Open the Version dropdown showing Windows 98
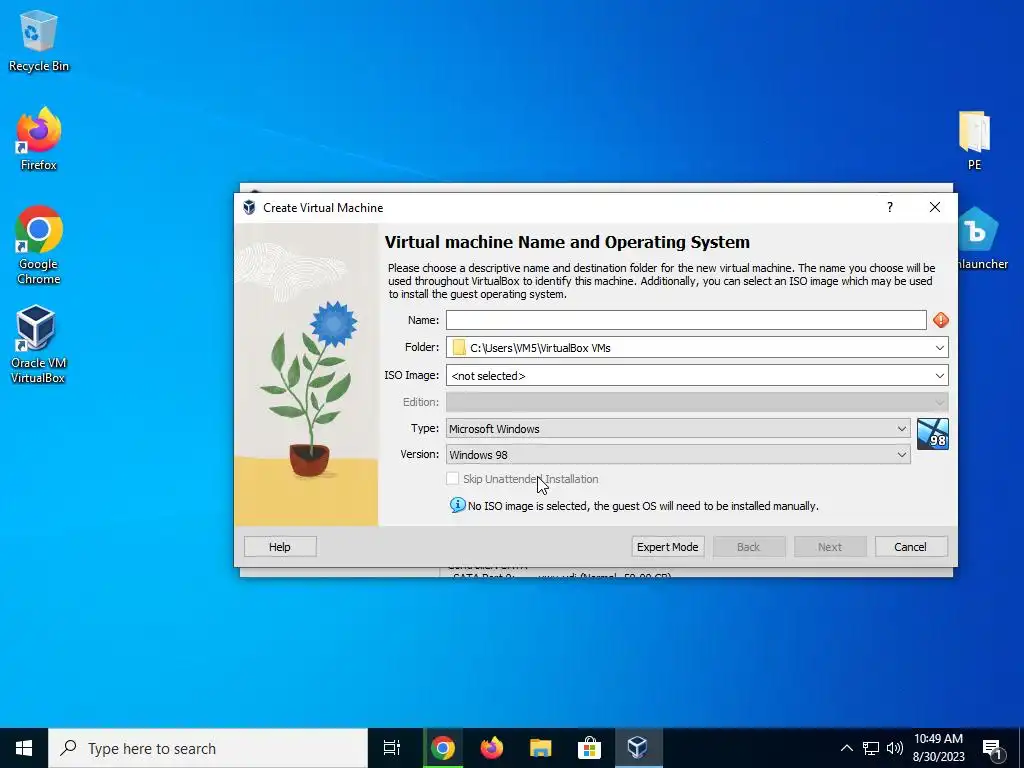This screenshot has height=768, width=1024. coord(678,455)
